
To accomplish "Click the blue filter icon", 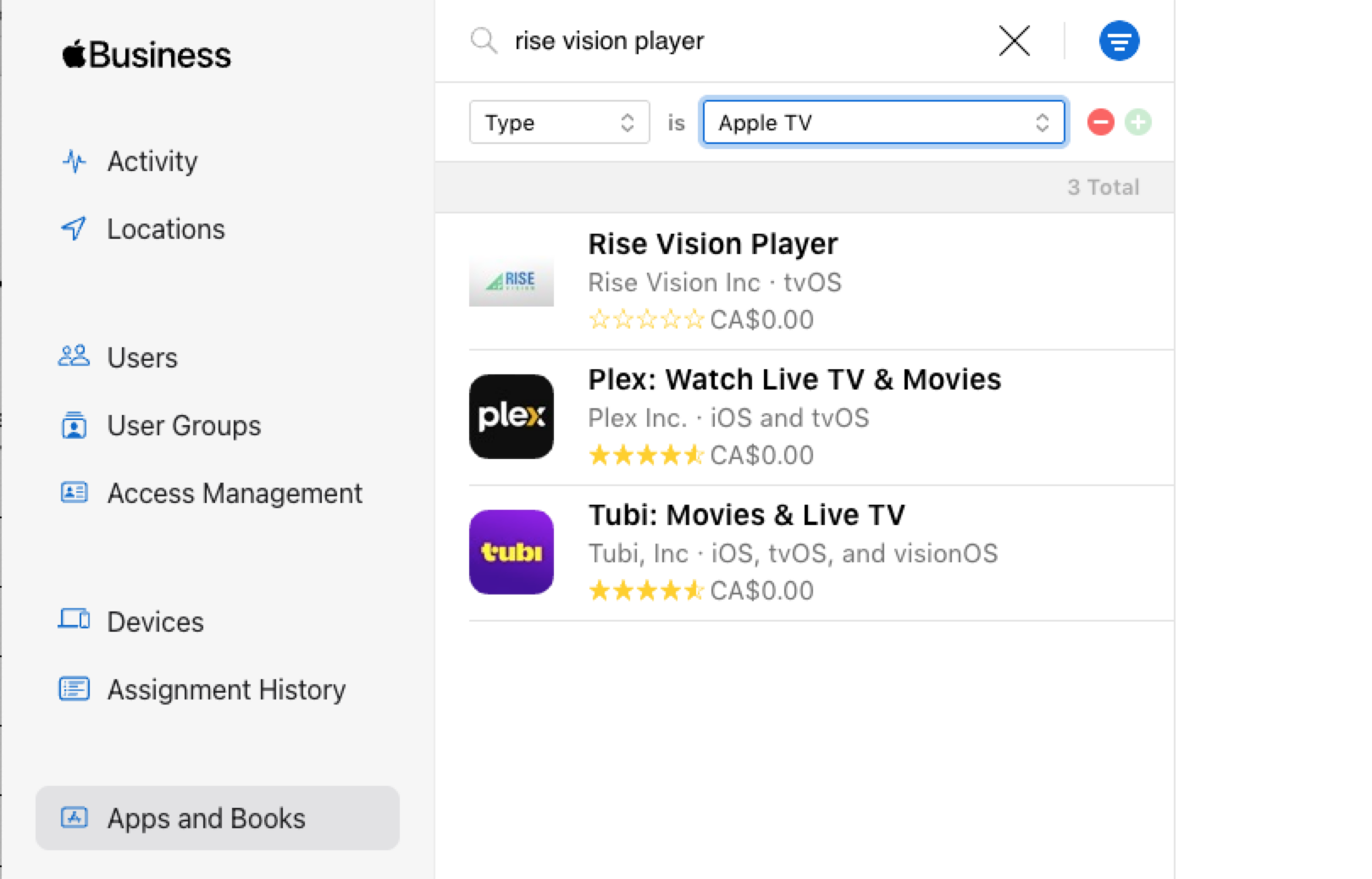I will (1120, 40).
